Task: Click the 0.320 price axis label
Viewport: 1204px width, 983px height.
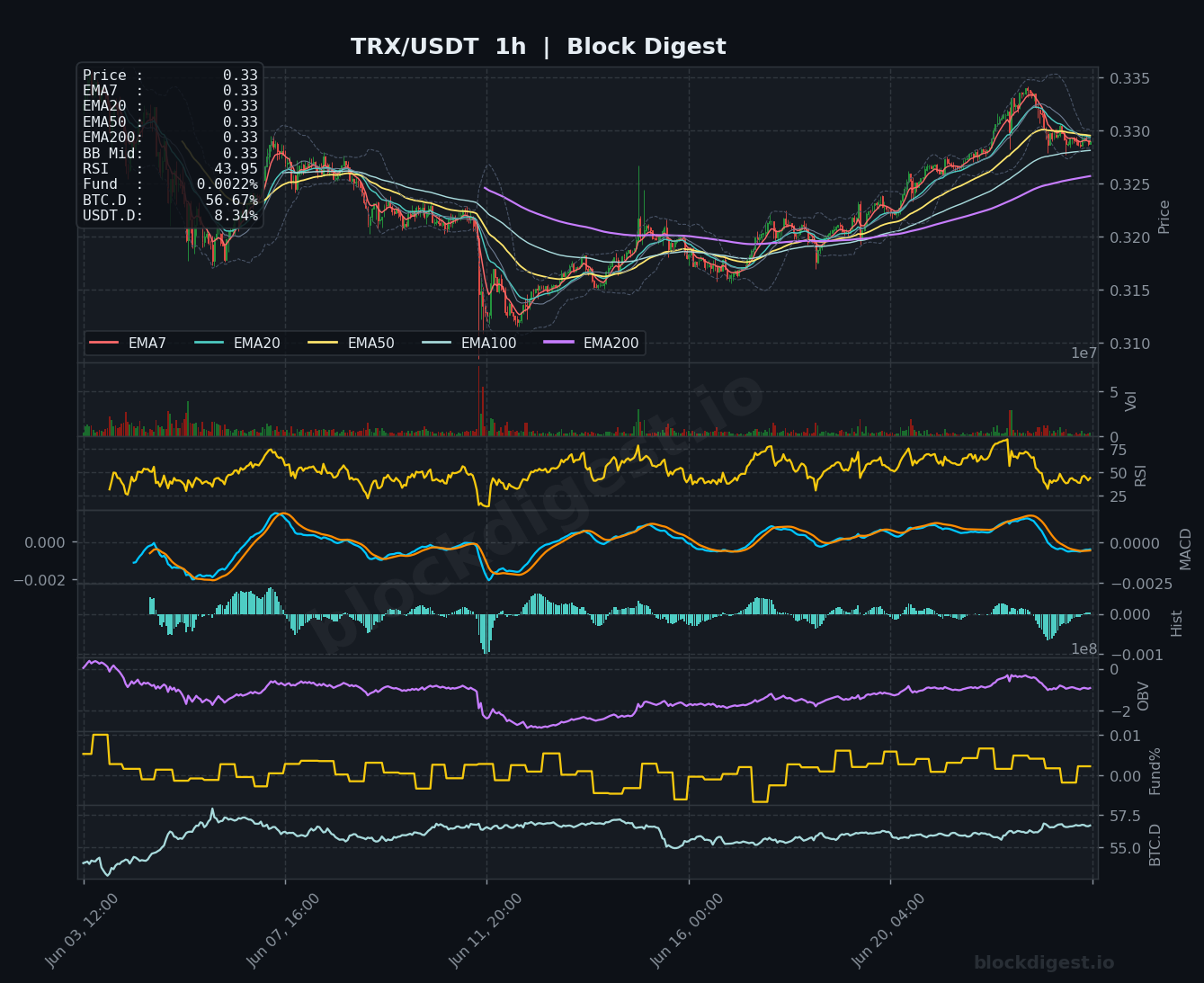Action: coord(1130,237)
